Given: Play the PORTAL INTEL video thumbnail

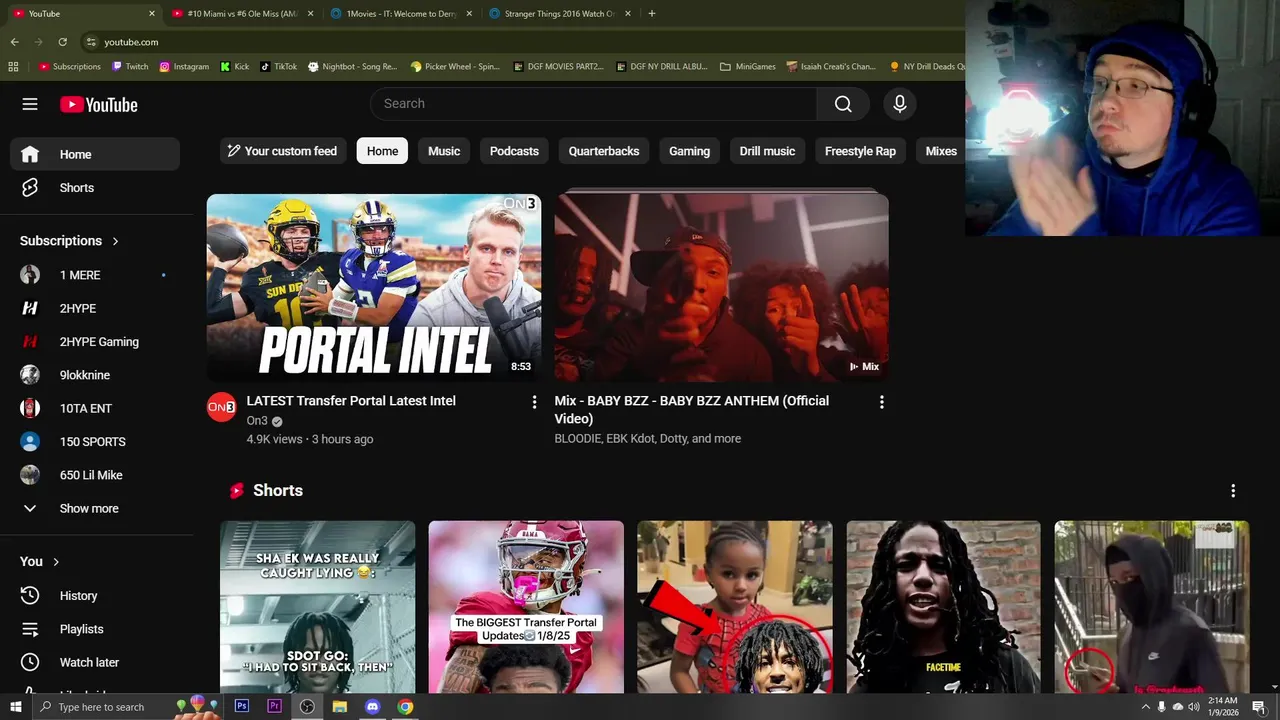Looking at the screenshot, I should tap(374, 287).
